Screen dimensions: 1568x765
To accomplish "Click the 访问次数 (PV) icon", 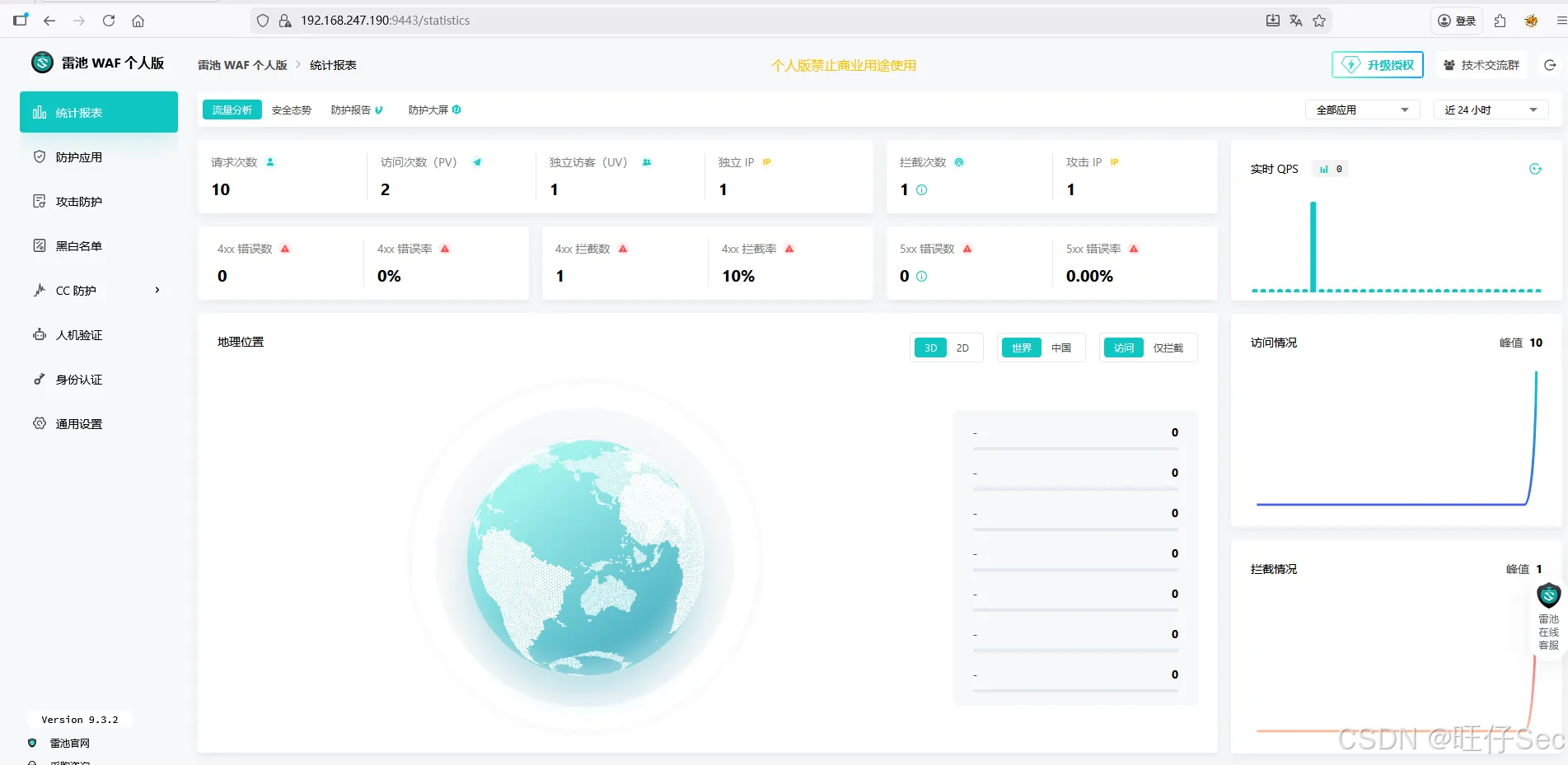I will click(x=476, y=162).
